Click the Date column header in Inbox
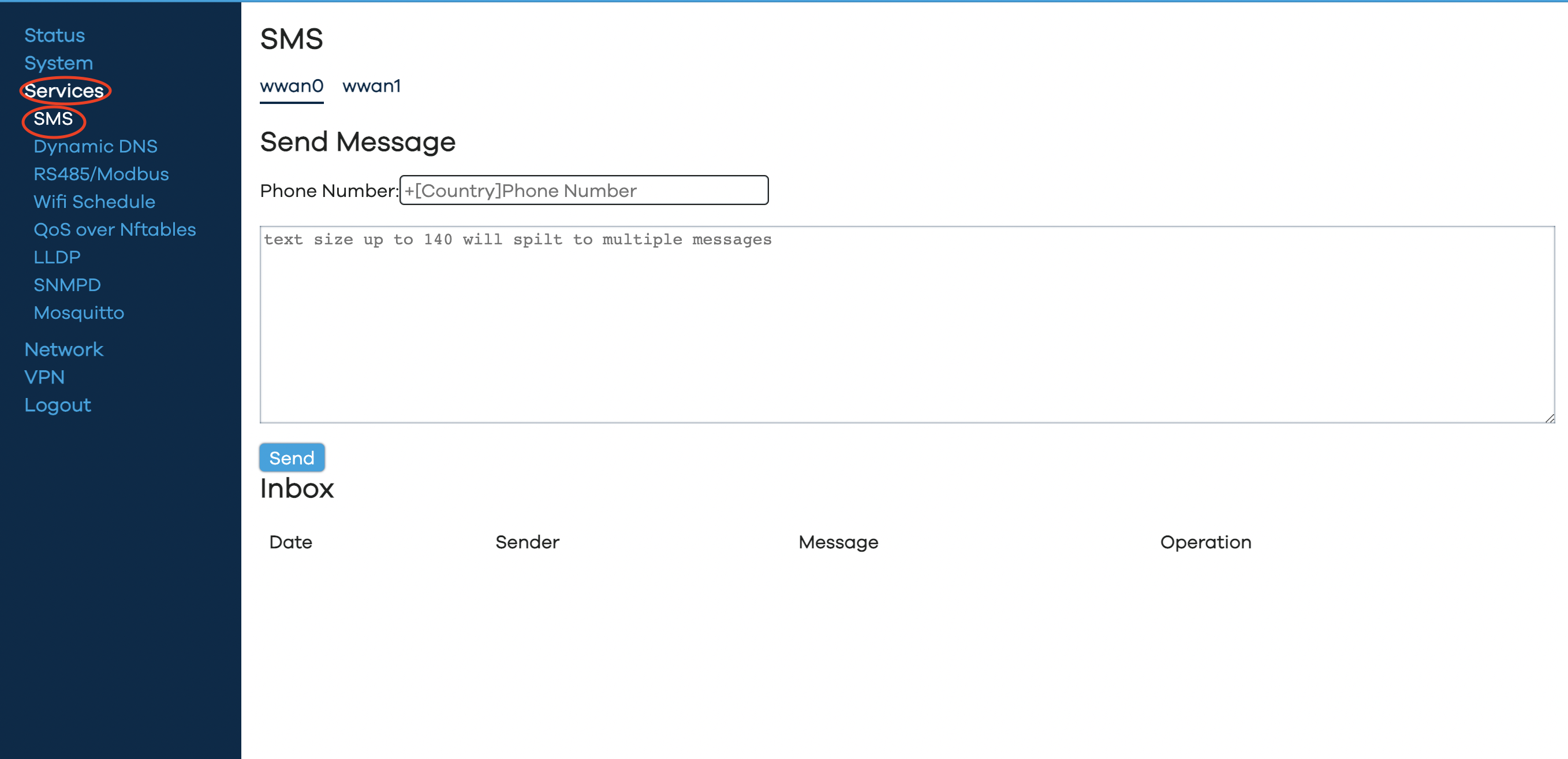Screen dimensions: 1568x759 [290, 542]
